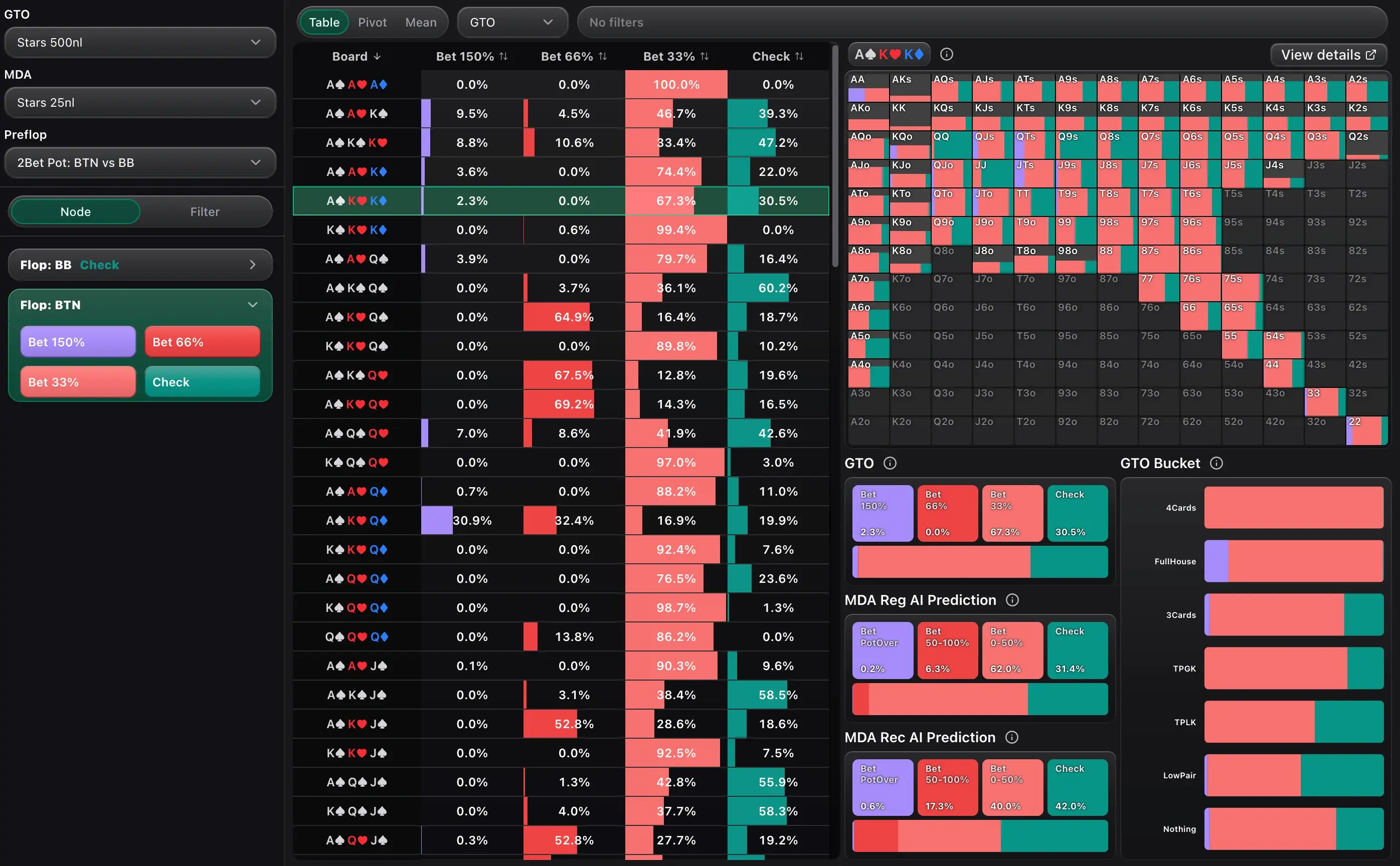
Task: Open the Stars 25nl MDA dropdown
Action: [x=139, y=103]
